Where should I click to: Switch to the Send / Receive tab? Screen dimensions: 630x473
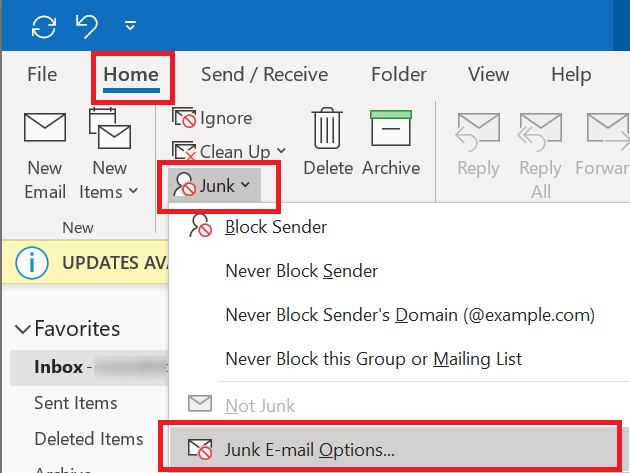(264, 74)
